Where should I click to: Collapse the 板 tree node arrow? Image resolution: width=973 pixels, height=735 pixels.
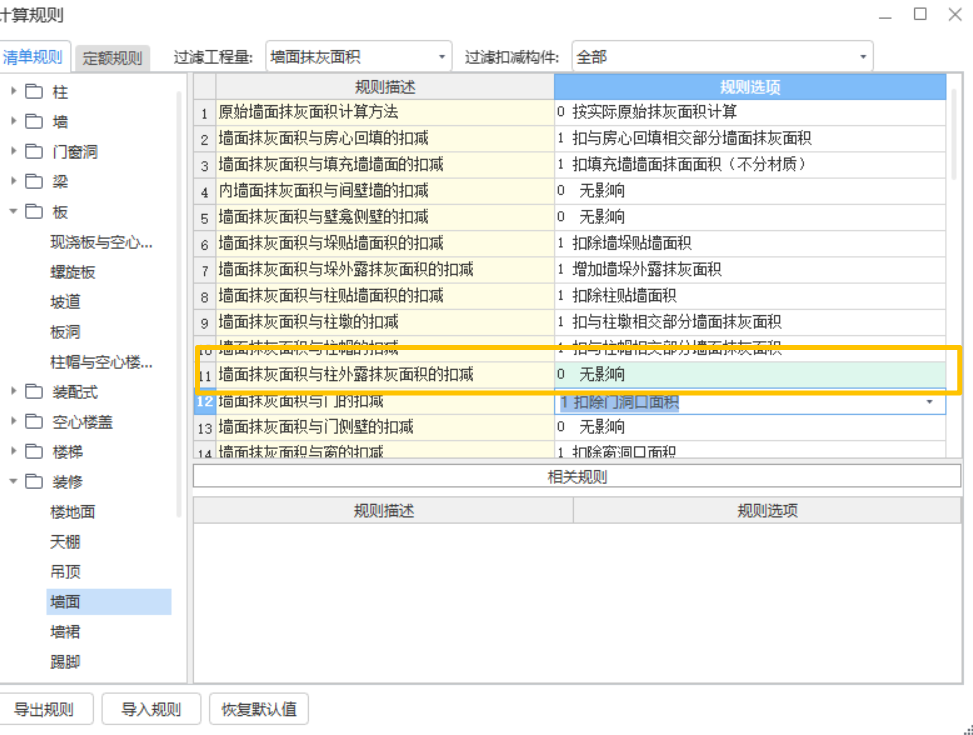coord(13,211)
